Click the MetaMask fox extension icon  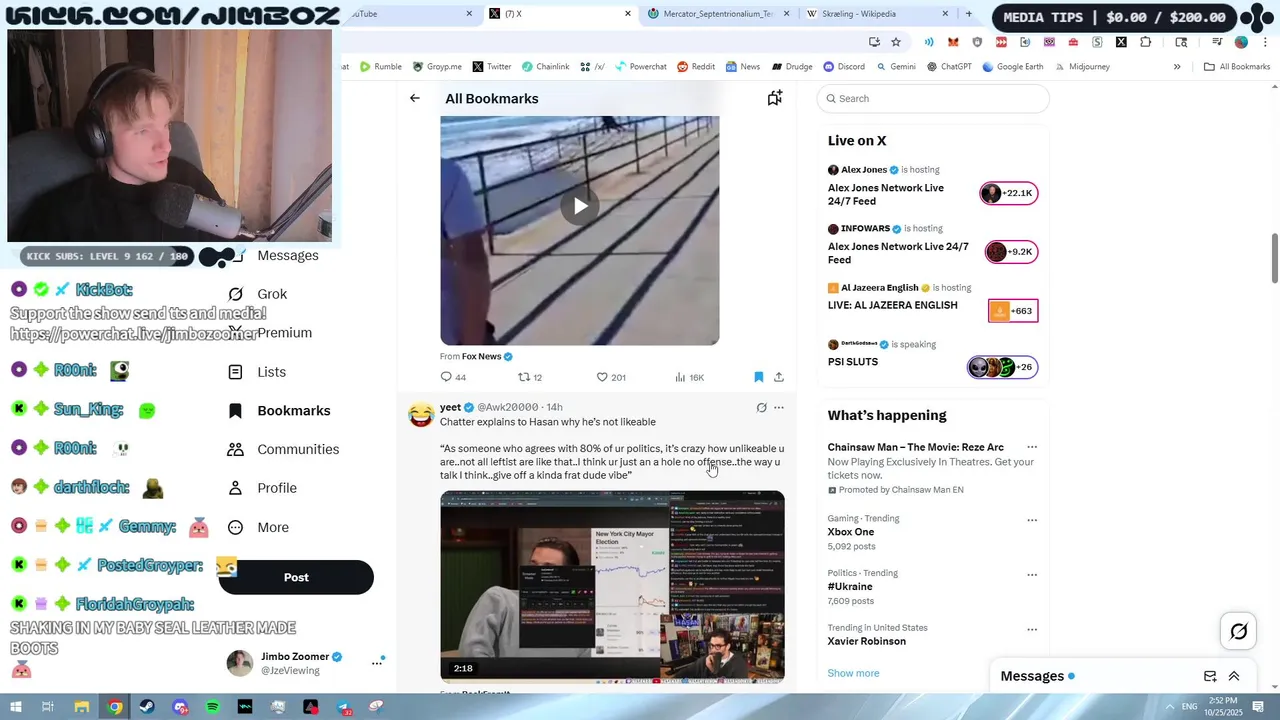(x=953, y=42)
